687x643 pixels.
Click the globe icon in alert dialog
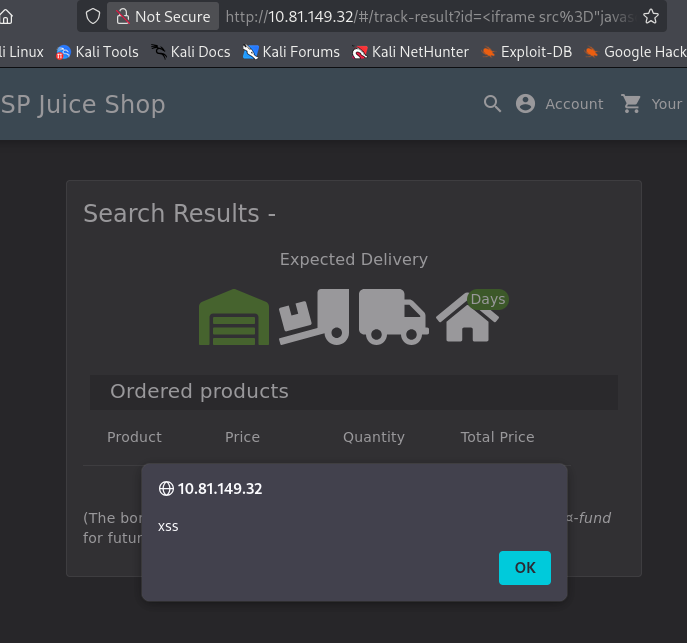pos(166,488)
